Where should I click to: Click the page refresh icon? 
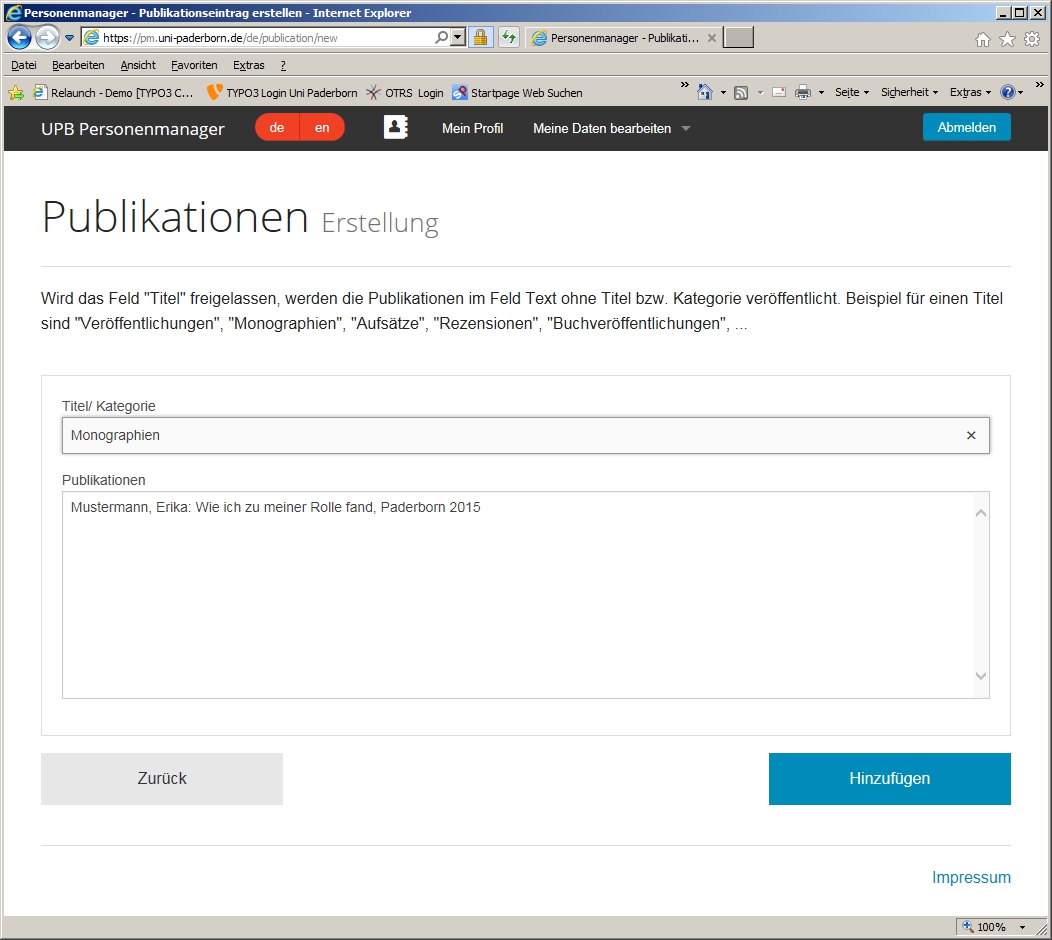coord(509,38)
